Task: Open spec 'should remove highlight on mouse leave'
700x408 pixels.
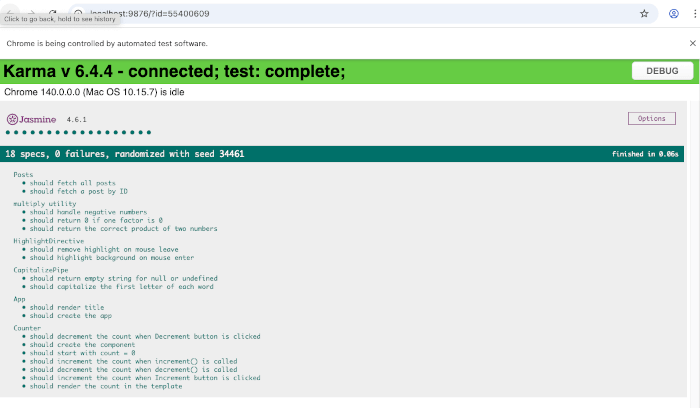Action: [104, 249]
